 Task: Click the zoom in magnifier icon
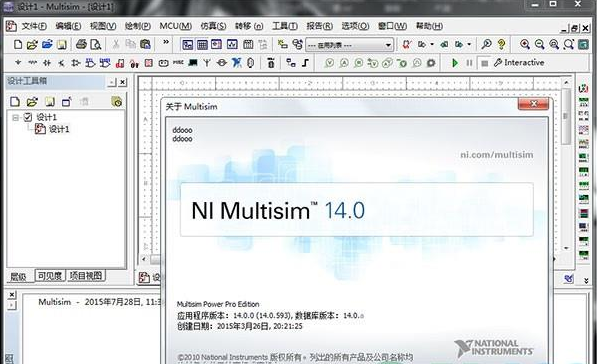(x=525, y=44)
